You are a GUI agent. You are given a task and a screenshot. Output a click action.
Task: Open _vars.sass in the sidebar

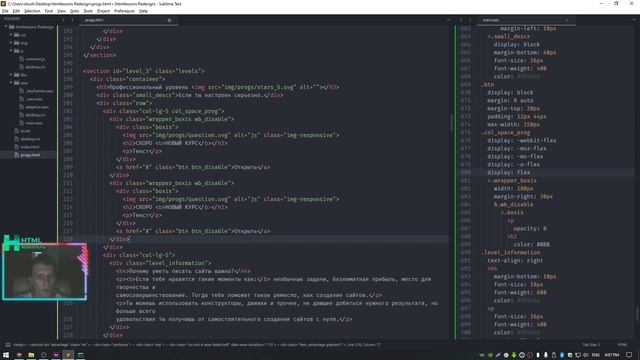[34, 99]
